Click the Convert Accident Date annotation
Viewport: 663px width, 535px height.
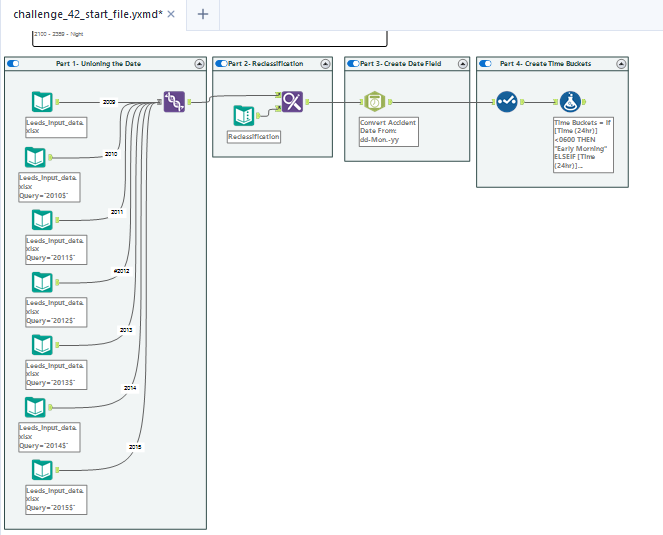[389, 132]
